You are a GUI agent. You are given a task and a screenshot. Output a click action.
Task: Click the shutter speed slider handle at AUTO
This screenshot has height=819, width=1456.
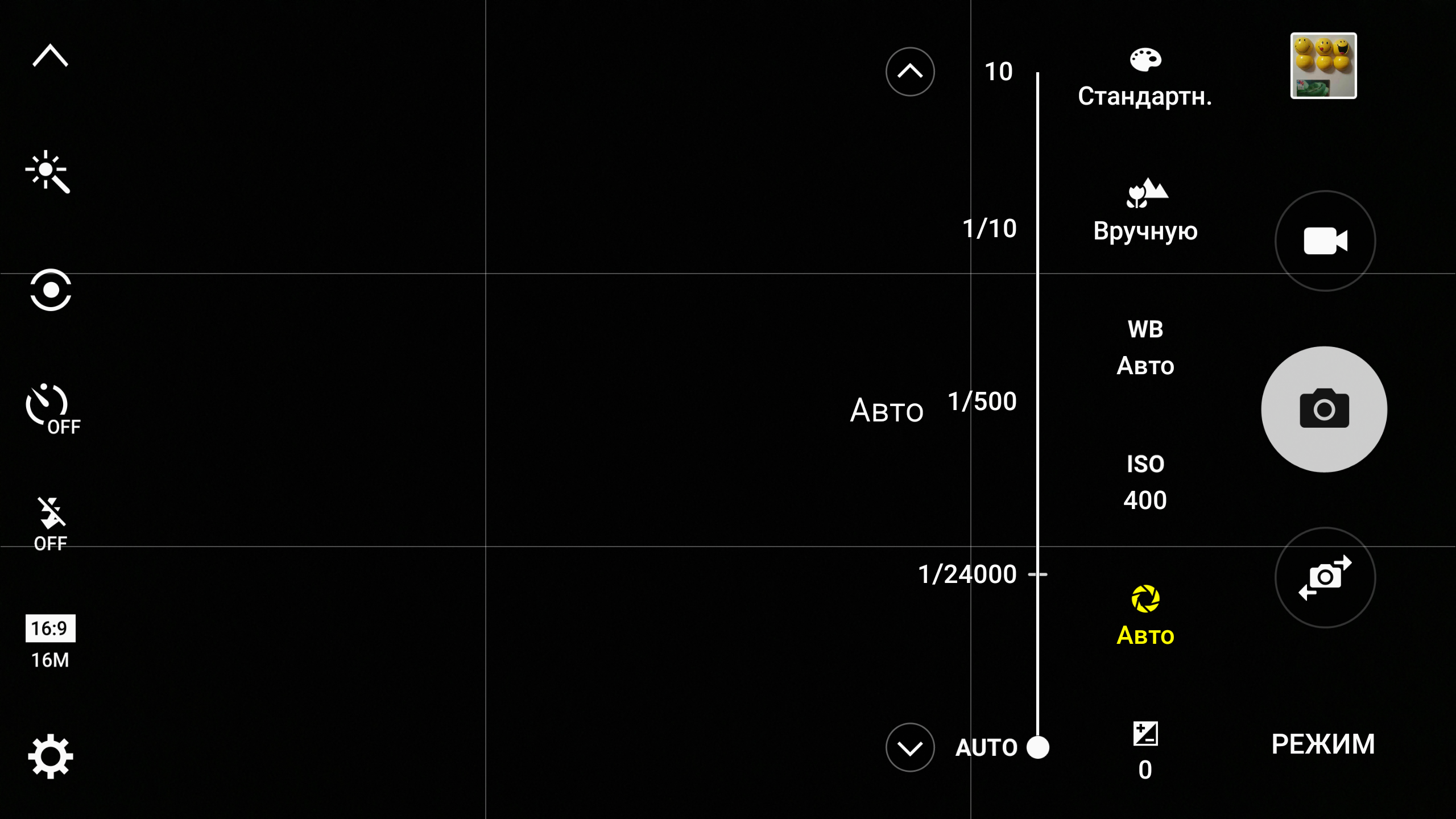tap(1037, 747)
